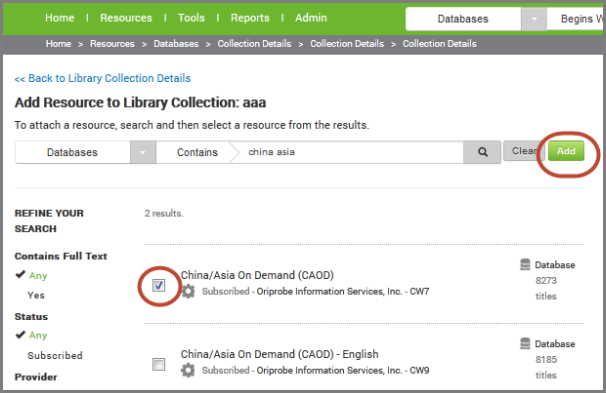This screenshot has width=606, height=393.
Task: Click the Provider filter heading
Action: point(36,377)
